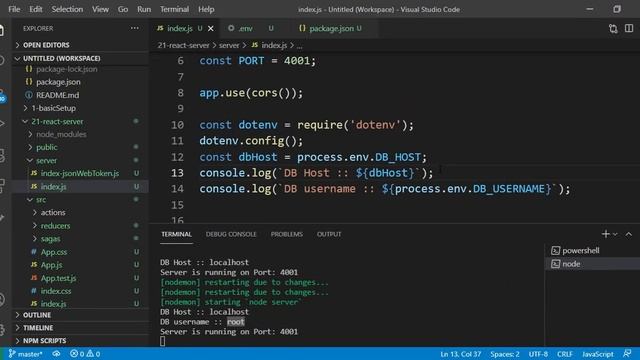The image size is (640, 360).
Task: Open the Selection menu
Action: [x=67, y=9]
